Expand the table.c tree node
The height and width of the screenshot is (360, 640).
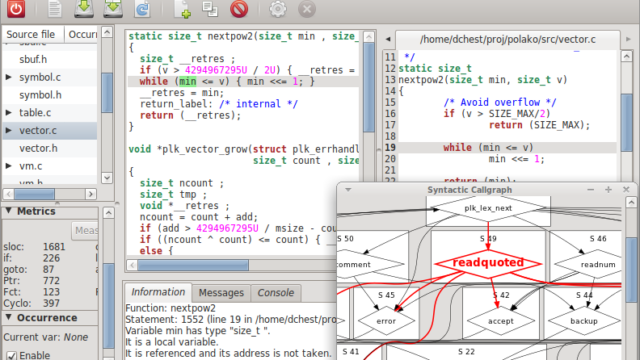pos(9,112)
